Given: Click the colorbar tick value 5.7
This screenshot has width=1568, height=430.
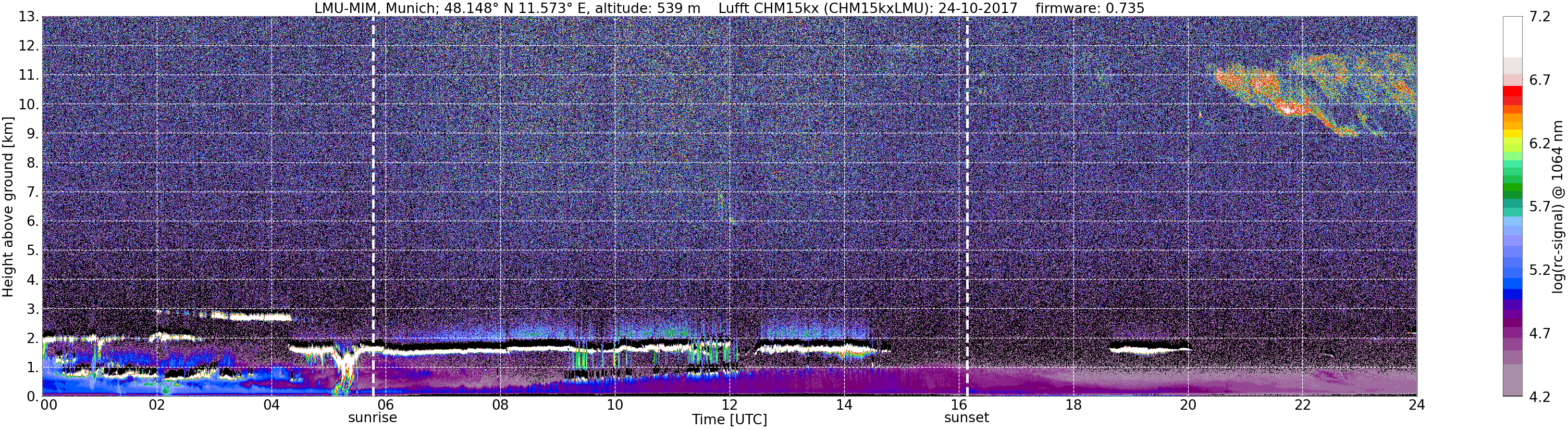Looking at the screenshot, I should [1540, 207].
